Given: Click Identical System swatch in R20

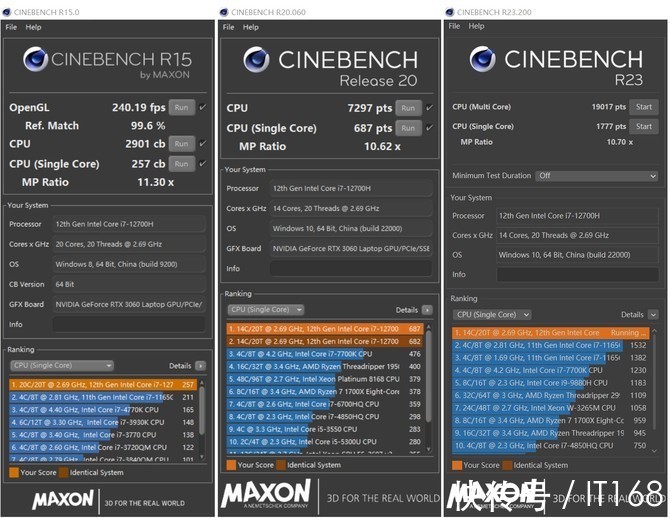Looking at the screenshot, I should (281, 465).
